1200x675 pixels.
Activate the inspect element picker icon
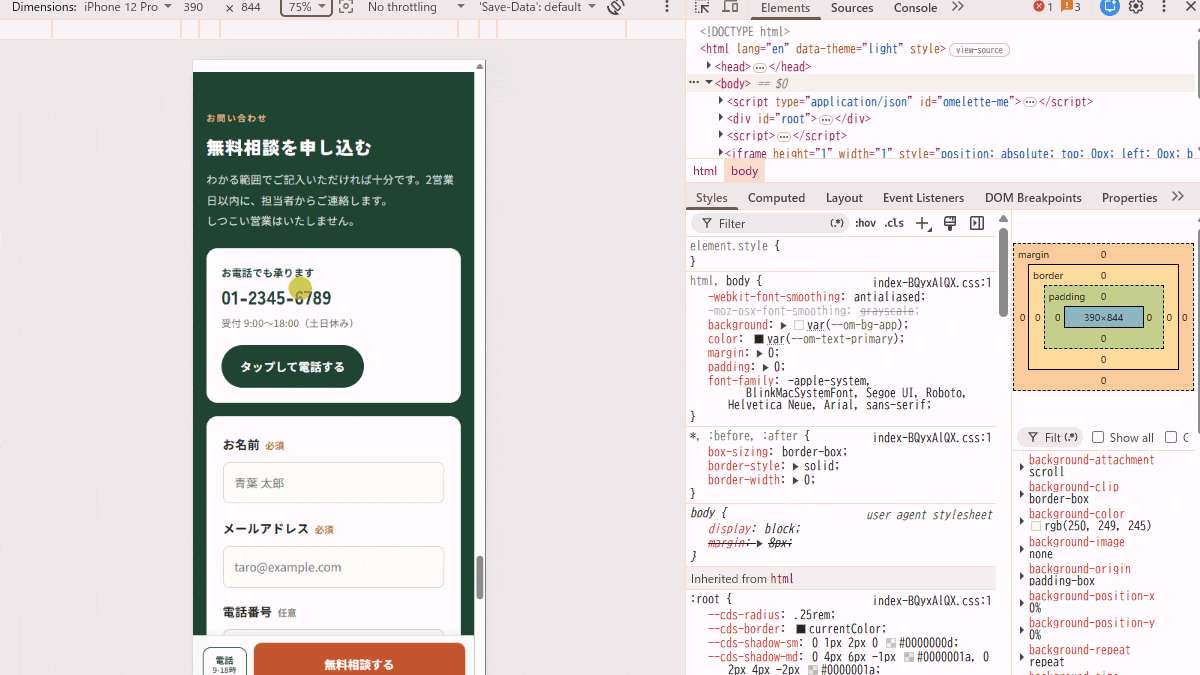tap(702, 7)
